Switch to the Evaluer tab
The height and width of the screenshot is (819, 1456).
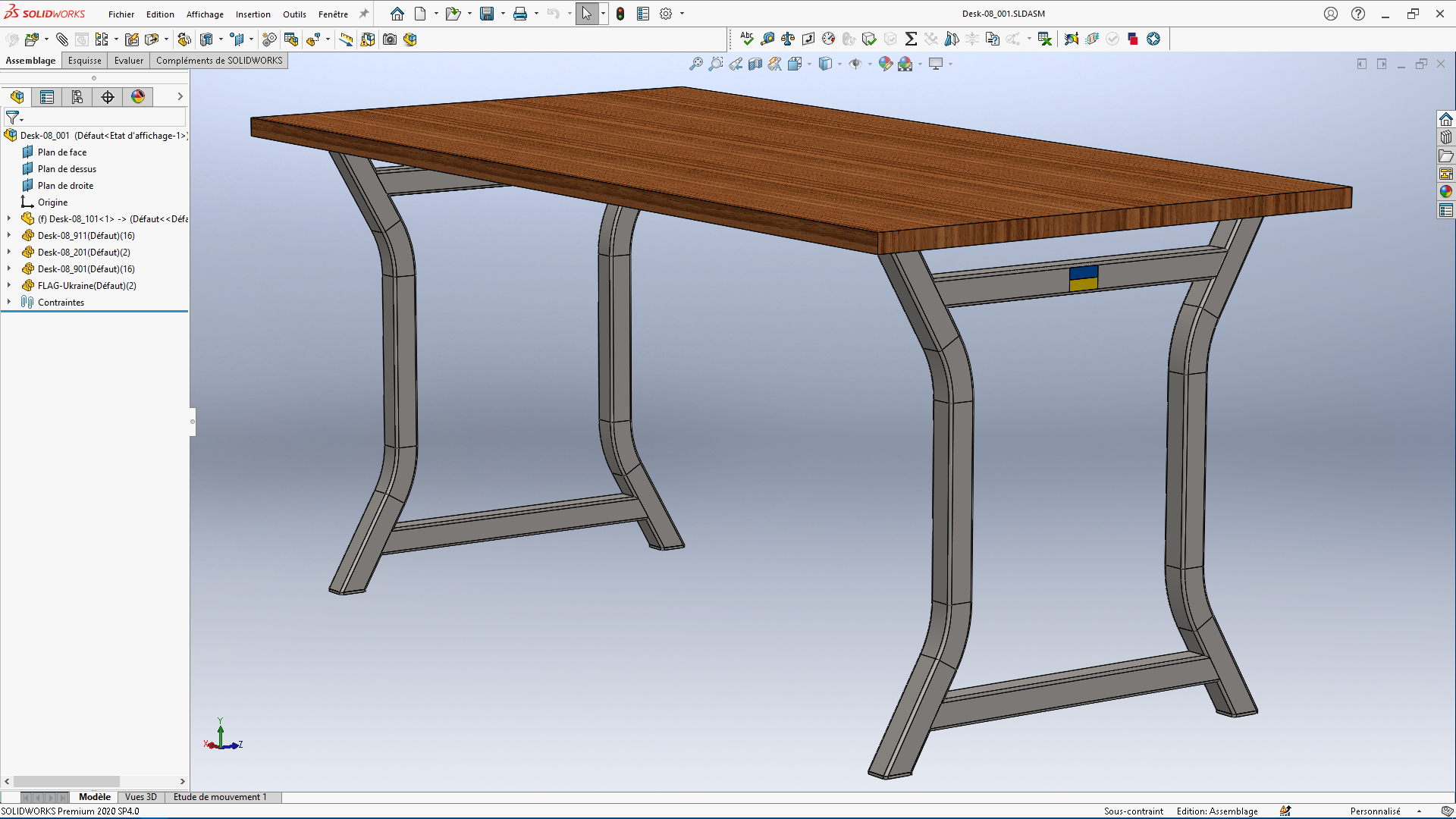tap(128, 61)
